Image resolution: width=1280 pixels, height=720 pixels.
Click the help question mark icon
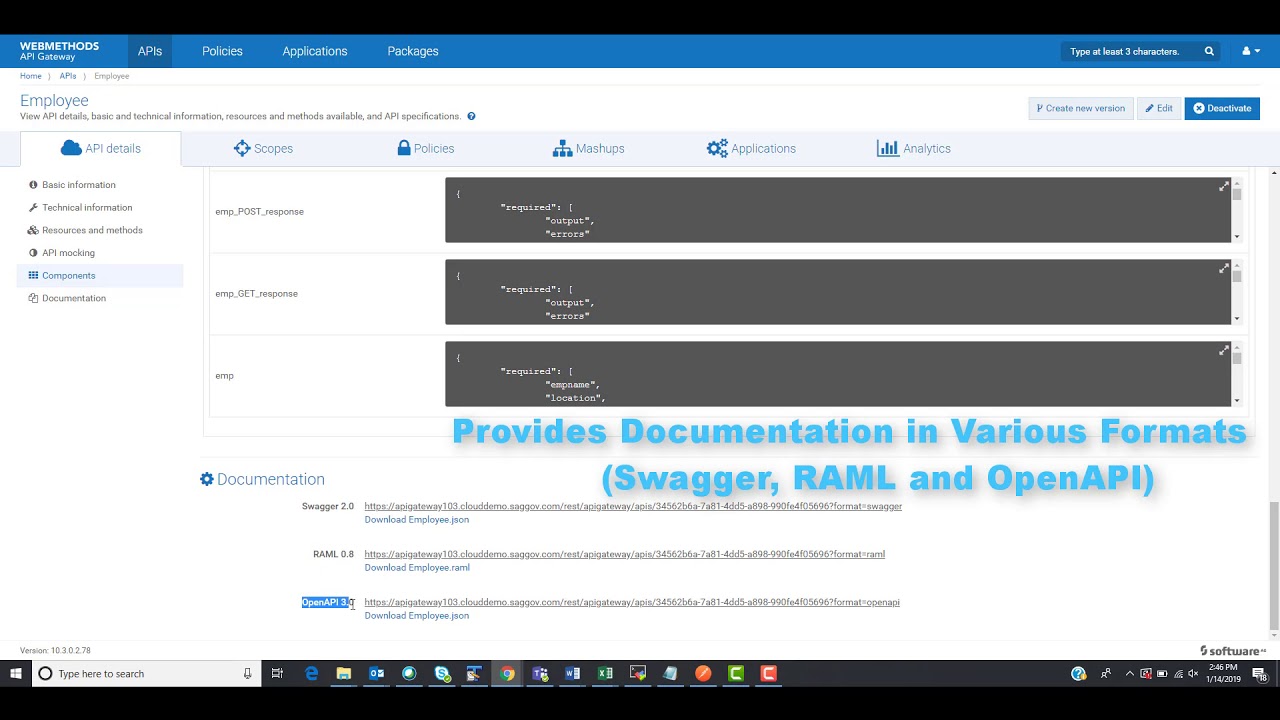471,116
